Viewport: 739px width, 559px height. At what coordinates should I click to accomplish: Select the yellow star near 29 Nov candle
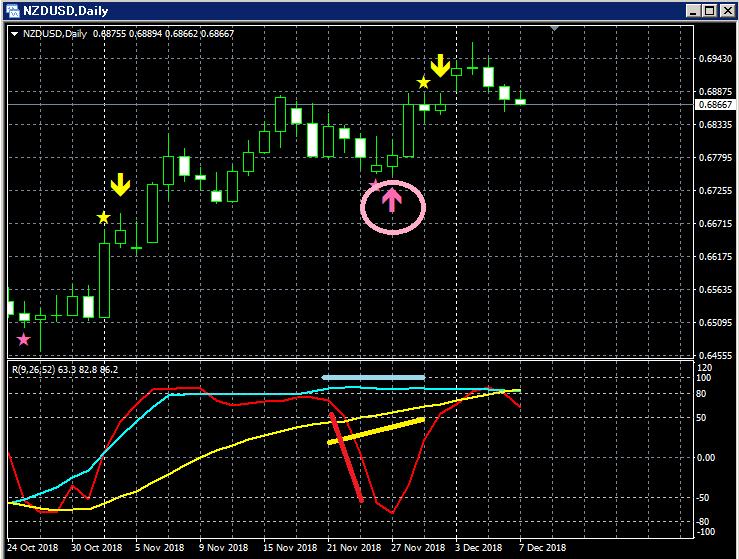[x=423, y=82]
